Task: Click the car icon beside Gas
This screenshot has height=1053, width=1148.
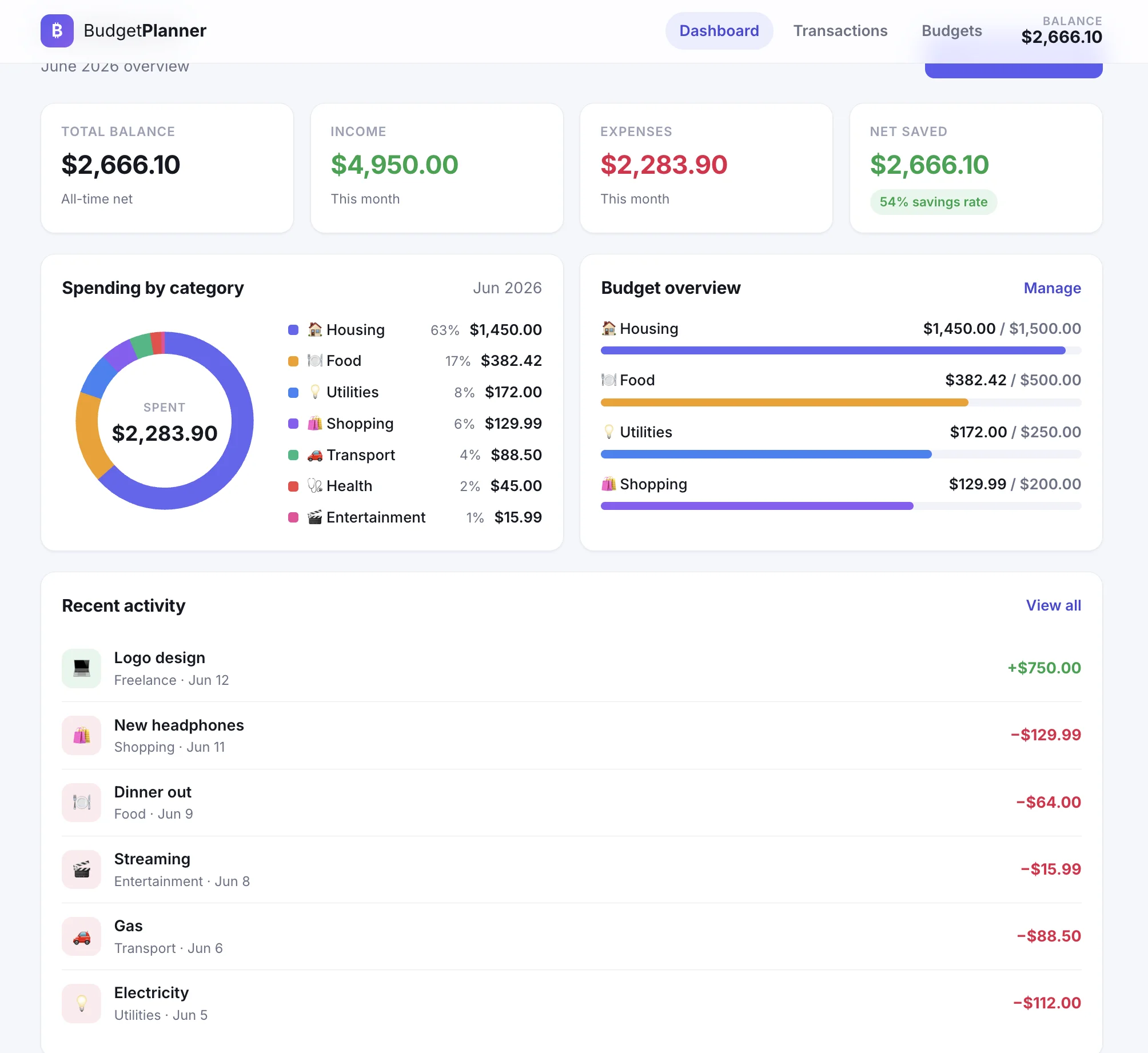Action: 82,936
